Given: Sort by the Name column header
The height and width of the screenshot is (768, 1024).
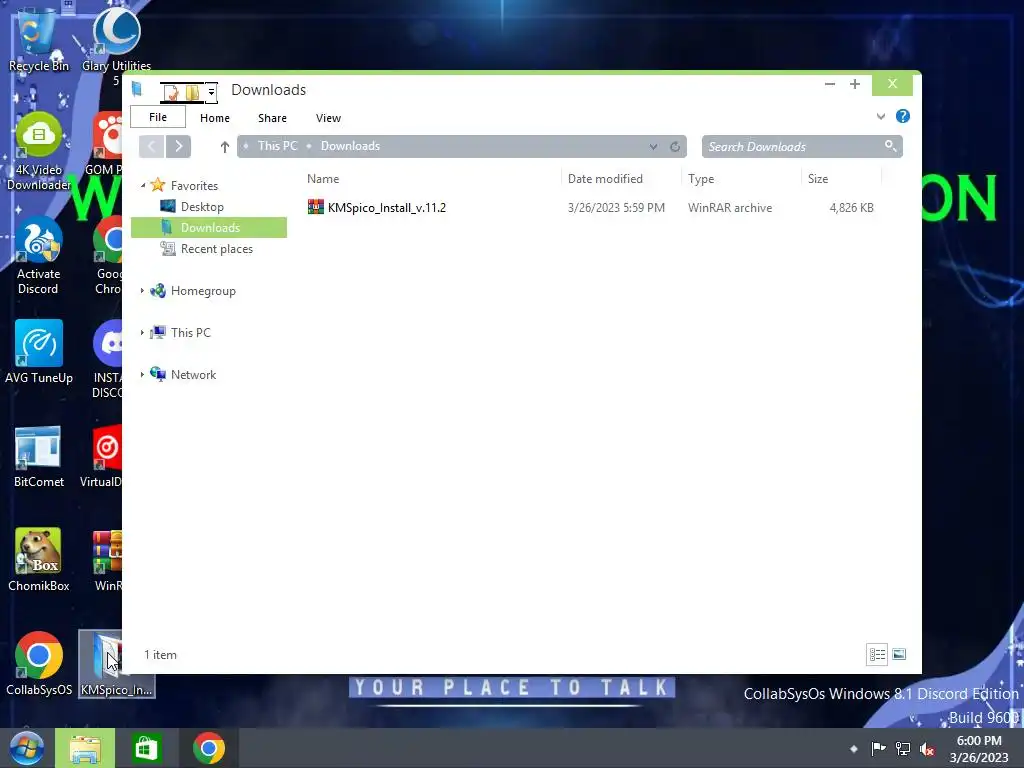Looking at the screenshot, I should (431, 179).
